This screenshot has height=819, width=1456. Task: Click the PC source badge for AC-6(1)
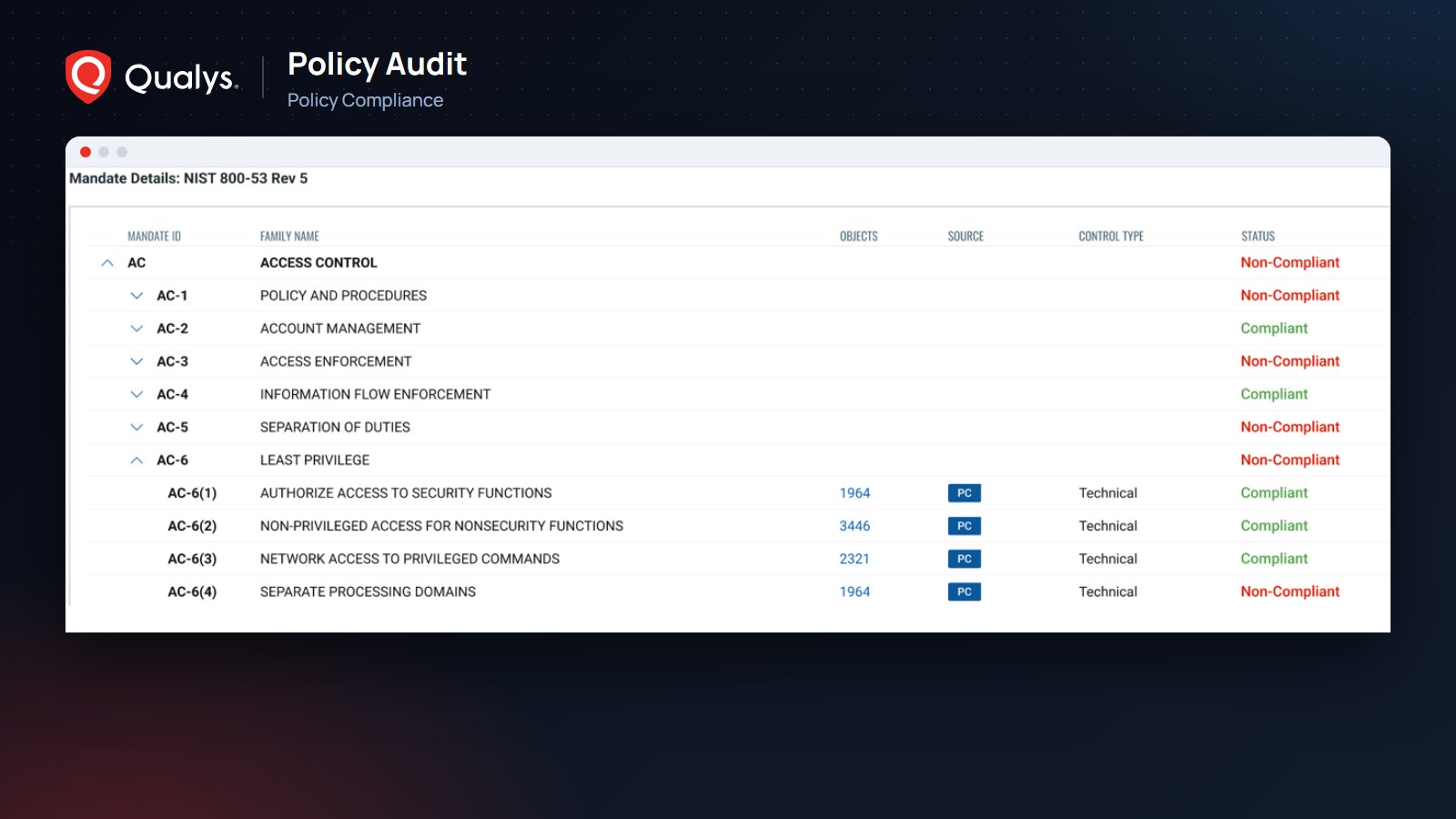click(964, 493)
